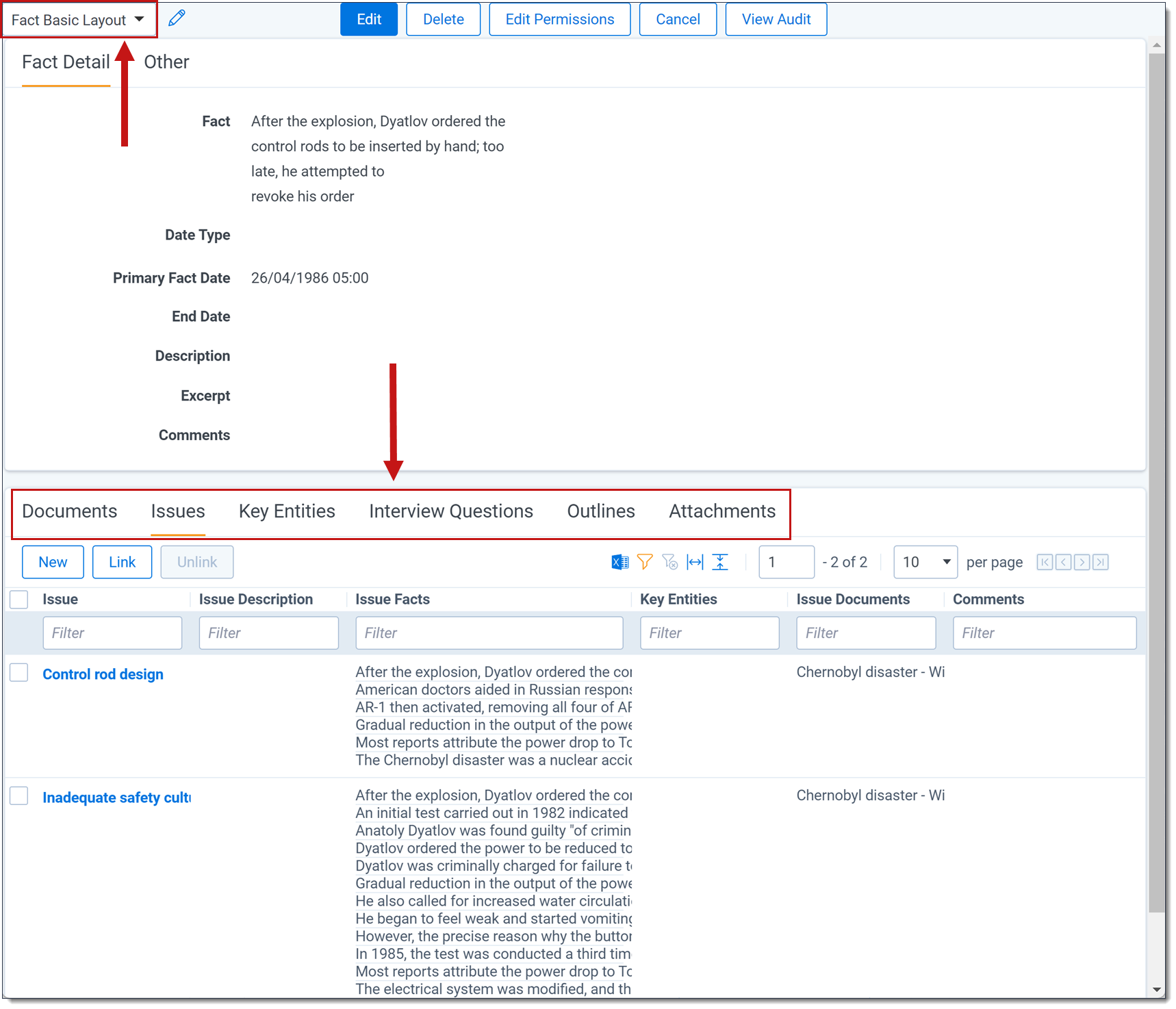The height and width of the screenshot is (1009, 1176).
Task: Click the pencil edit icon beside Fact Basic Layout
Action: [x=177, y=17]
